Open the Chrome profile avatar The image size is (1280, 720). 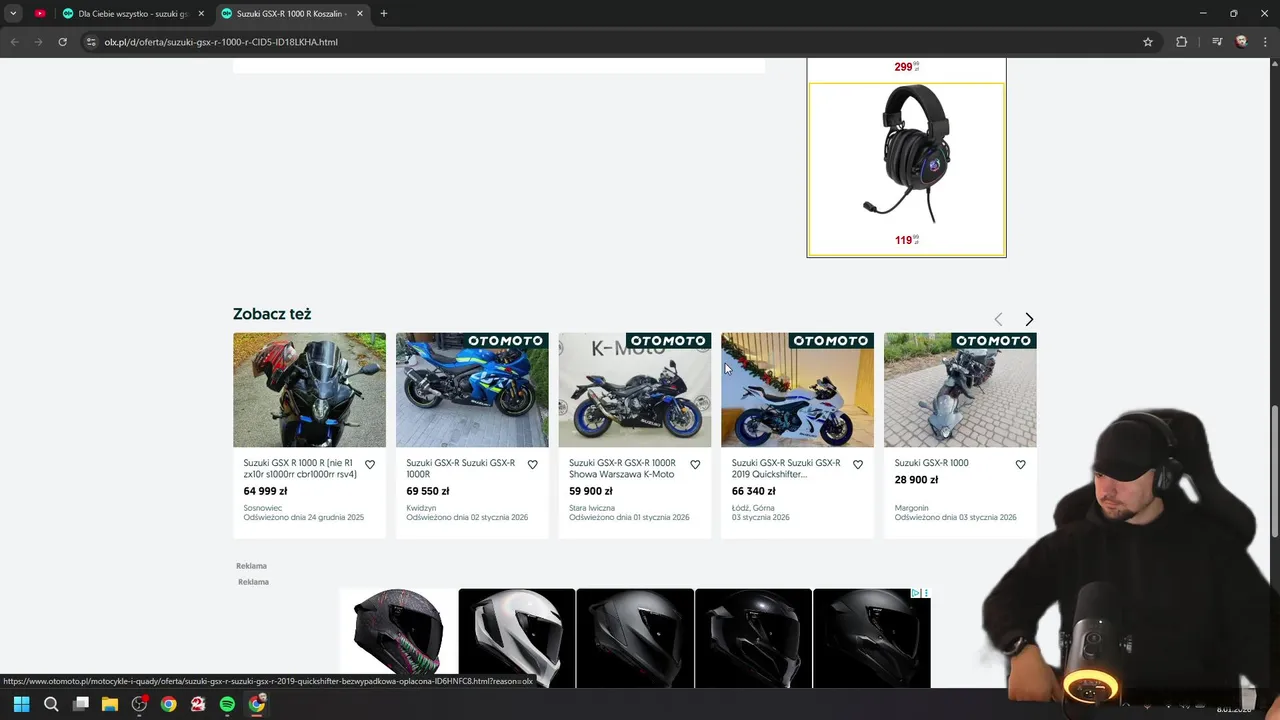point(1242,42)
